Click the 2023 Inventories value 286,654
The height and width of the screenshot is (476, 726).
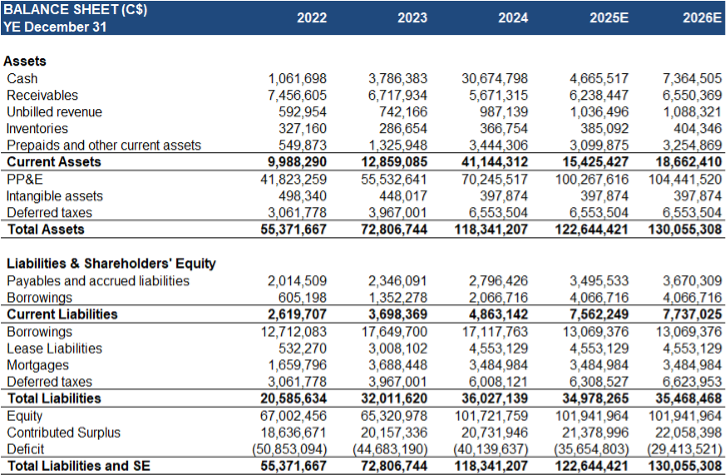pyautogui.click(x=397, y=129)
